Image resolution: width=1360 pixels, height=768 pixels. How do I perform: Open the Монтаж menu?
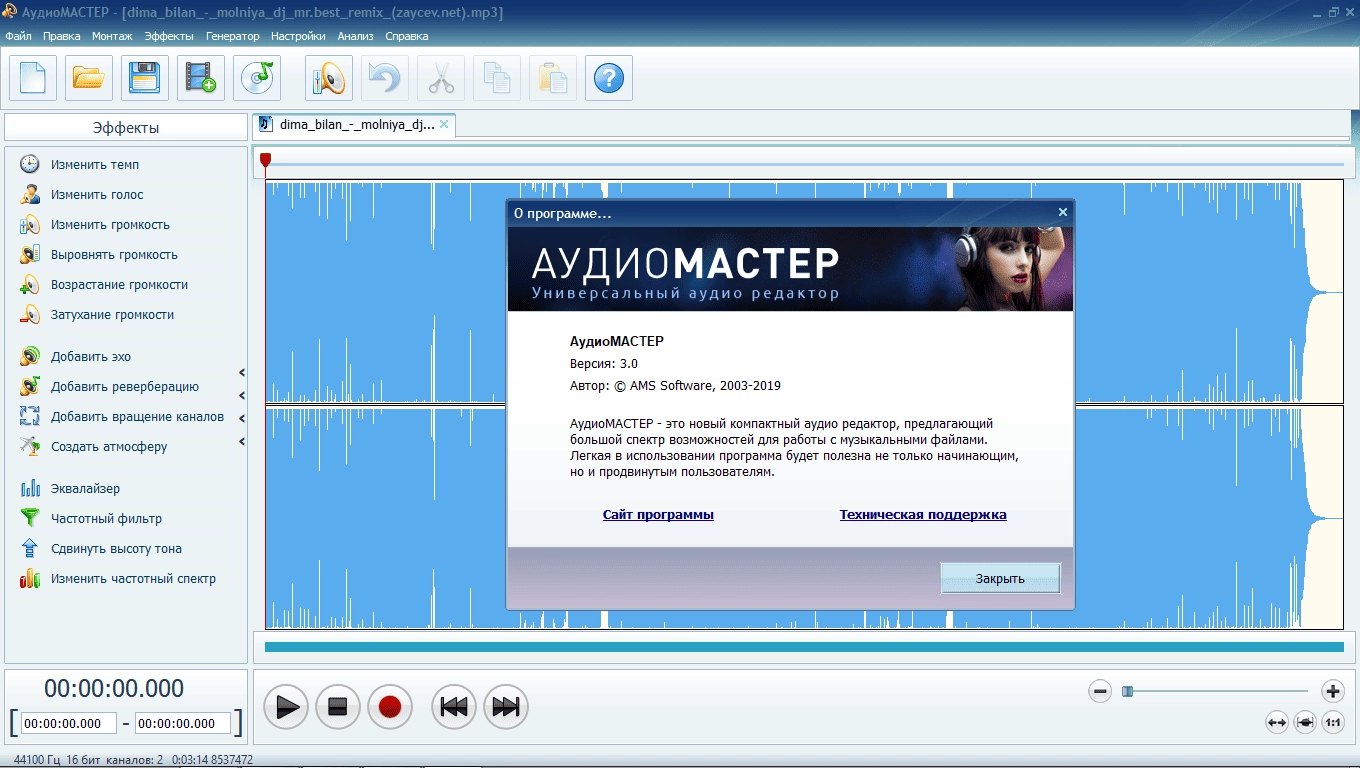[x=112, y=36]
